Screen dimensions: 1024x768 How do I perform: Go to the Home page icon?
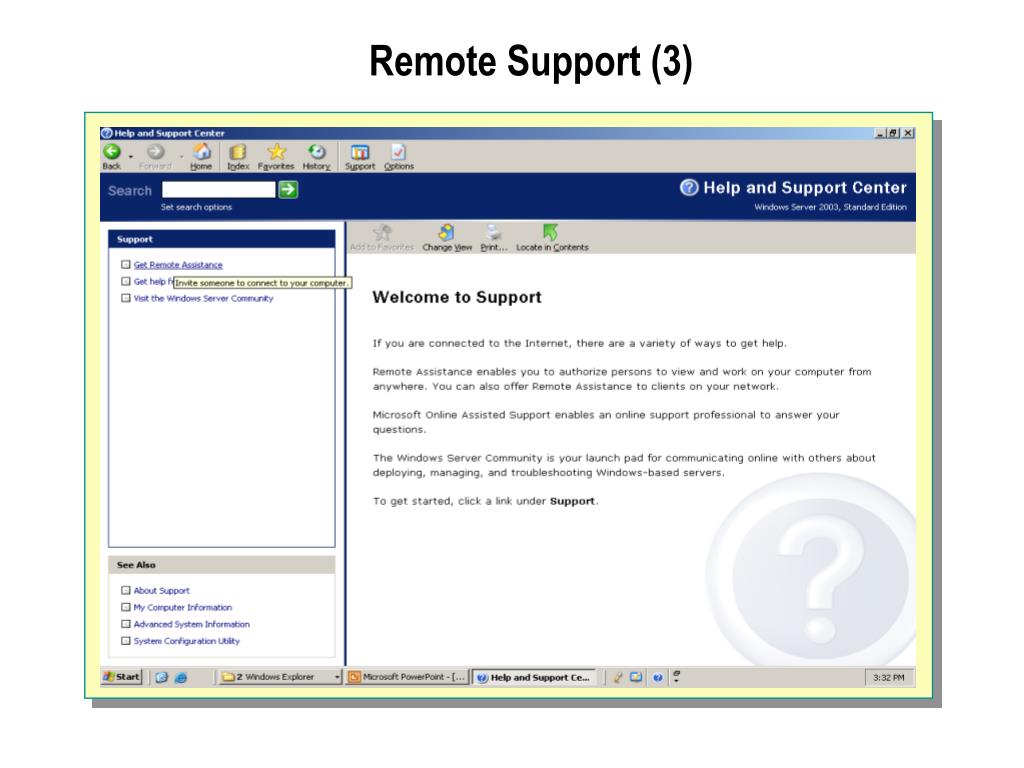pyautogui.click(x=201, y=152)
